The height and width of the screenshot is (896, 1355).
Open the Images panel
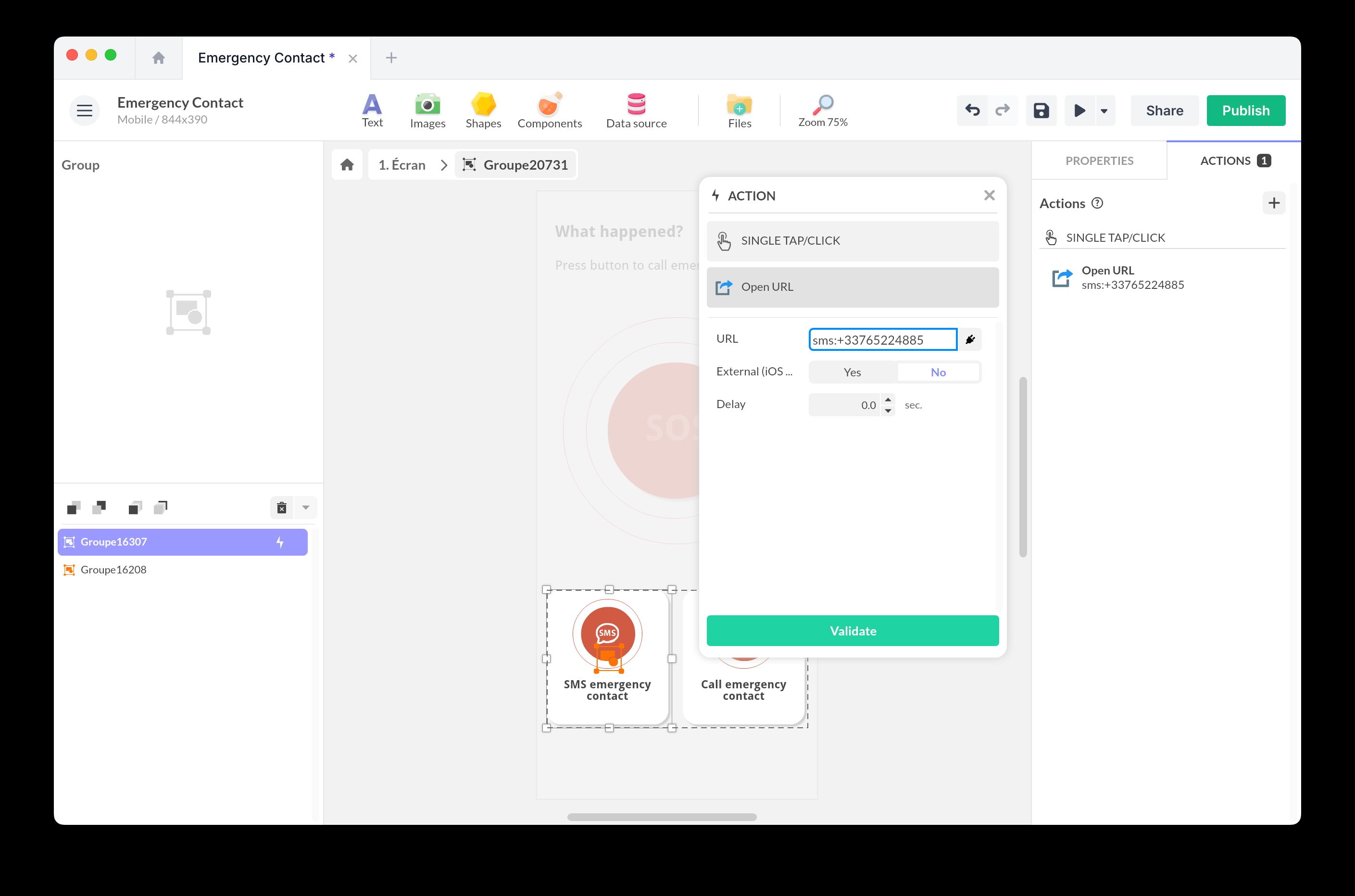click(x=427, y=110)
